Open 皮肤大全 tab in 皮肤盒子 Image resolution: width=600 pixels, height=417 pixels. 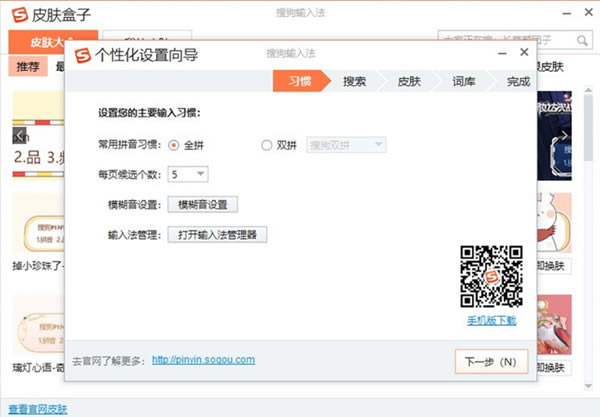(x=53, y=42)
